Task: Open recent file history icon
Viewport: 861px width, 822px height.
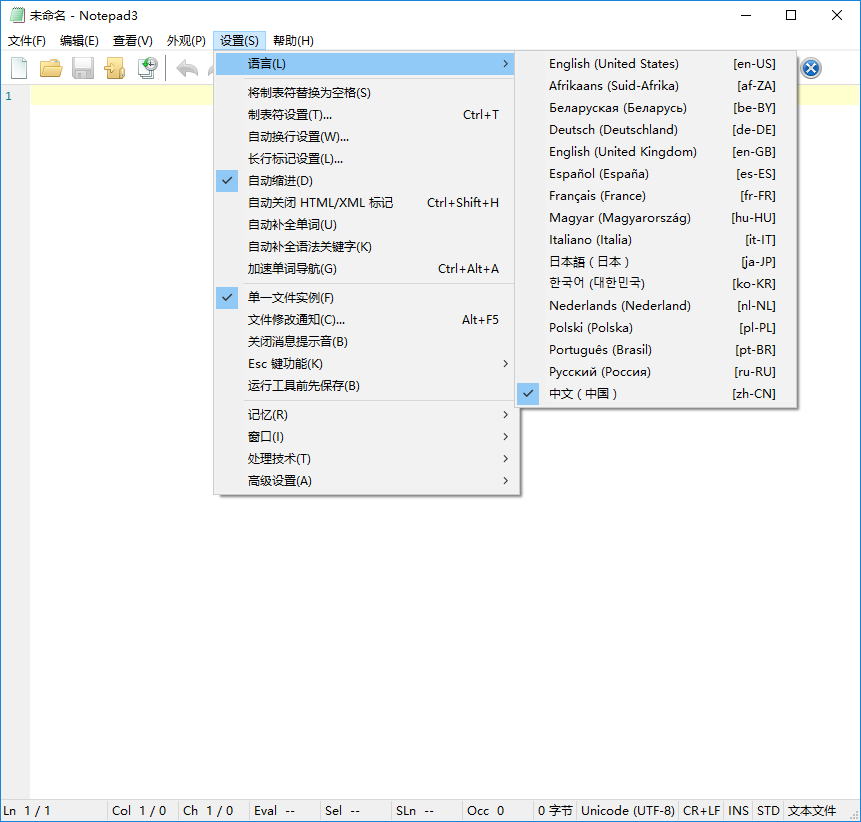Action: tap(148, 68)
